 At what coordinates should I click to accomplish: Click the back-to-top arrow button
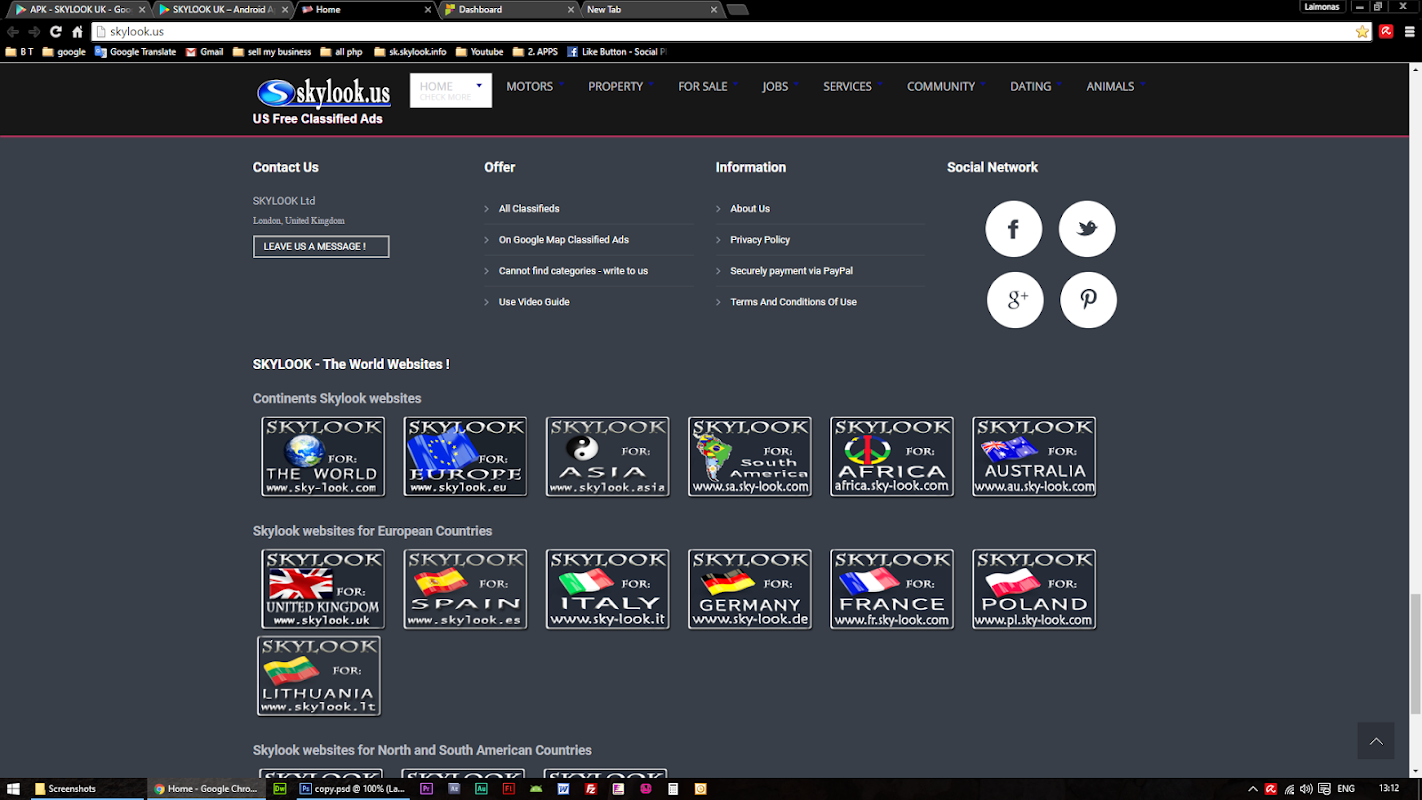1375,741
